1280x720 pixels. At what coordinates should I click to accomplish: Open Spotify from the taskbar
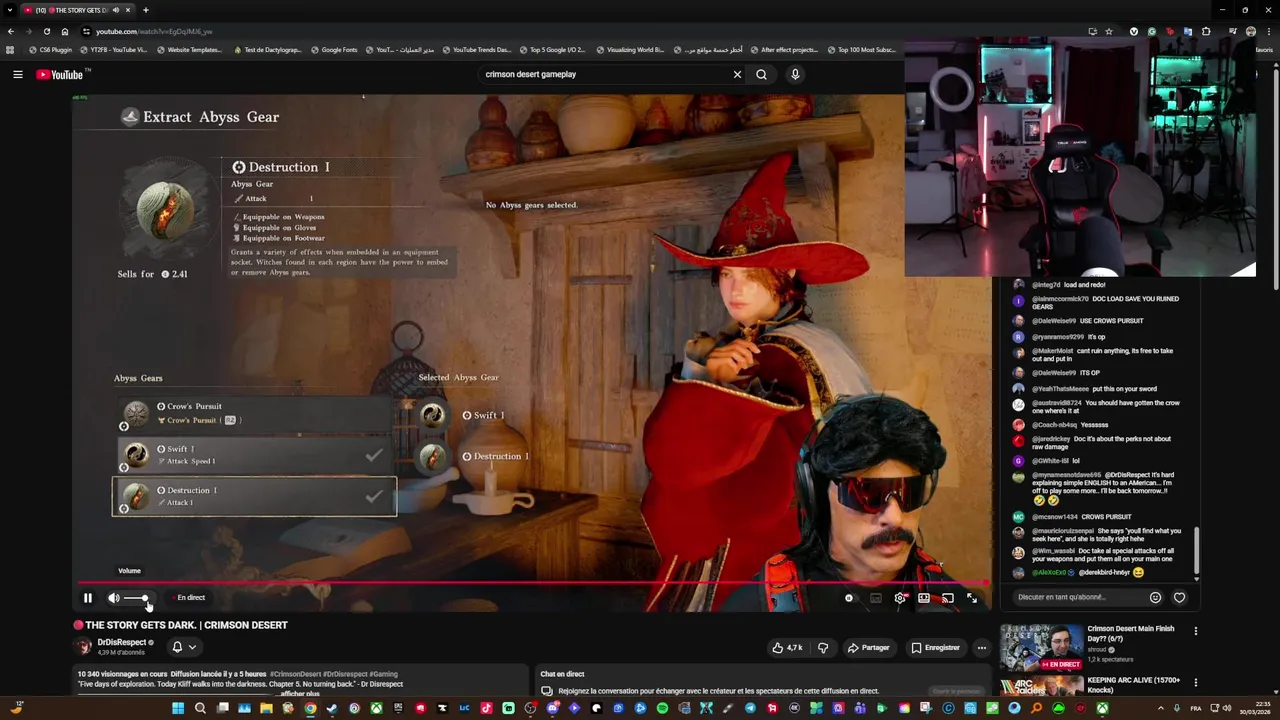(x=662, y=708)
